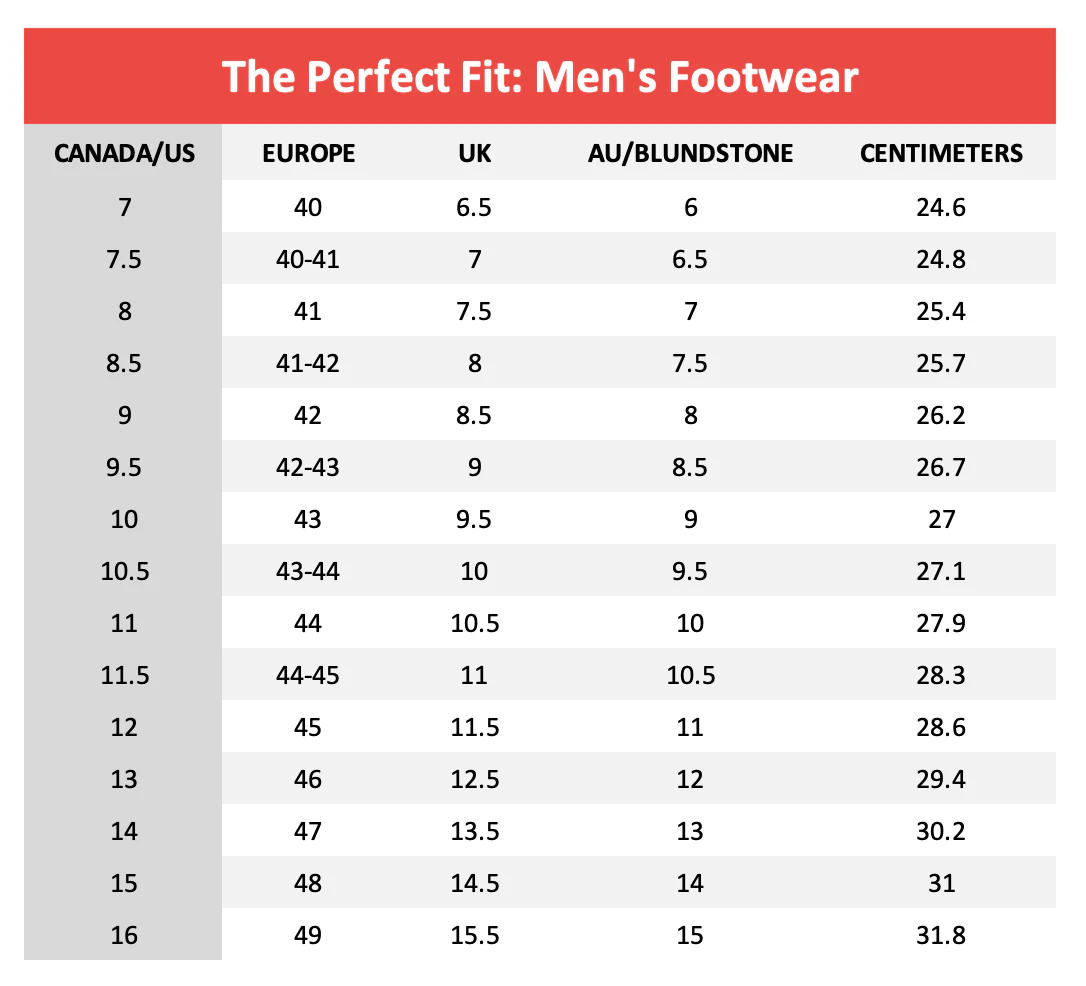
Task: Click the EUROPE column header
Action: [308, 153]
